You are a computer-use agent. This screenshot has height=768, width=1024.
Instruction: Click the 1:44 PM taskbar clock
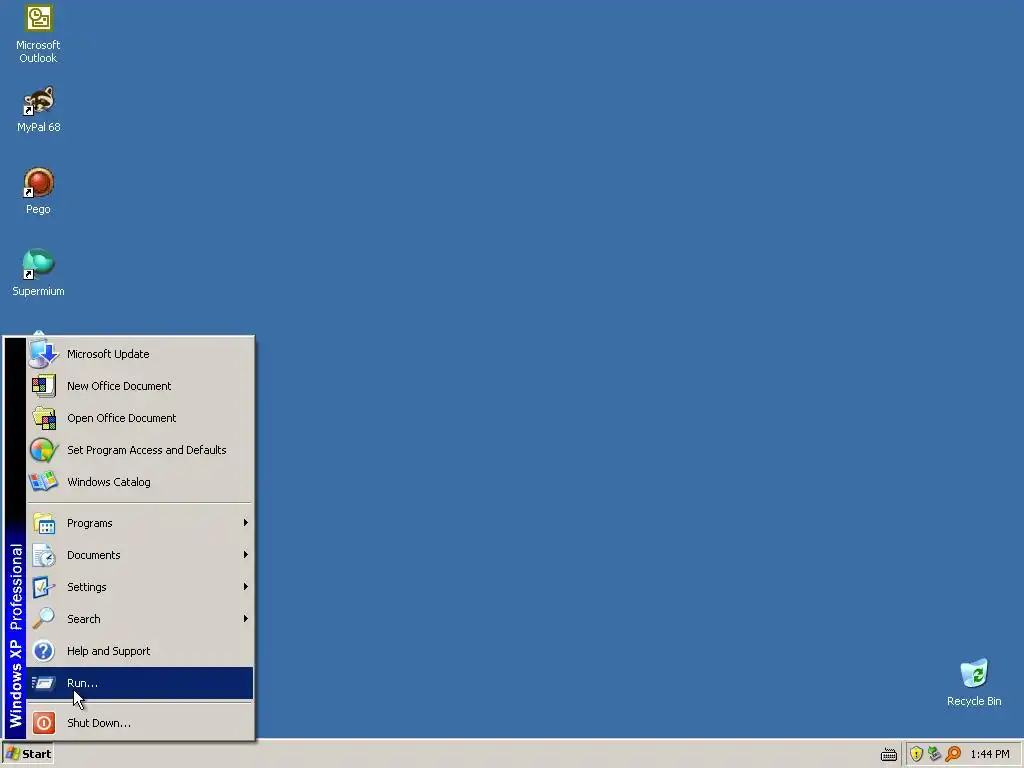pos(990,754)
